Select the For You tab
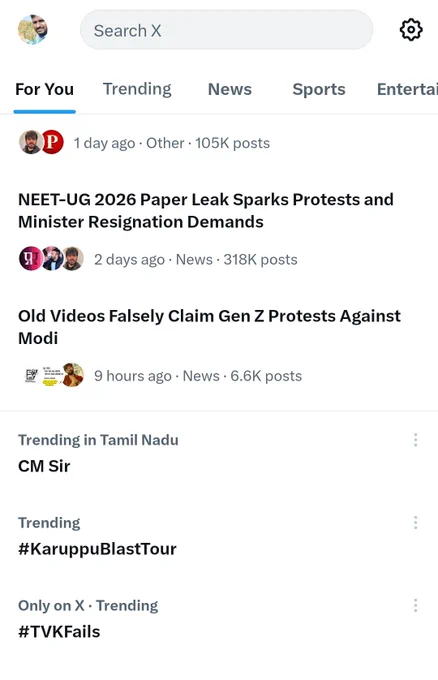Viewport: 438px width, 680px height. coord(44,89)
